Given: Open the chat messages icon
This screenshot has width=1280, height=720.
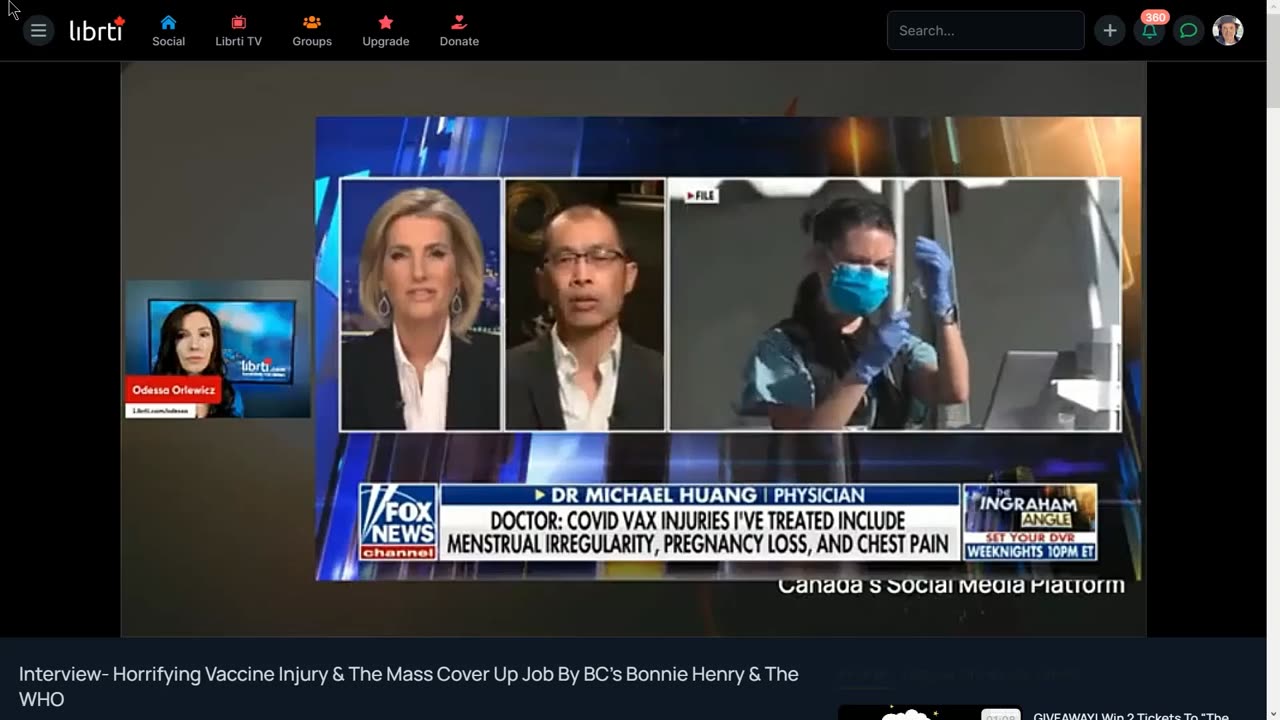Looking at the screenshot, I should pos(1188,30).
